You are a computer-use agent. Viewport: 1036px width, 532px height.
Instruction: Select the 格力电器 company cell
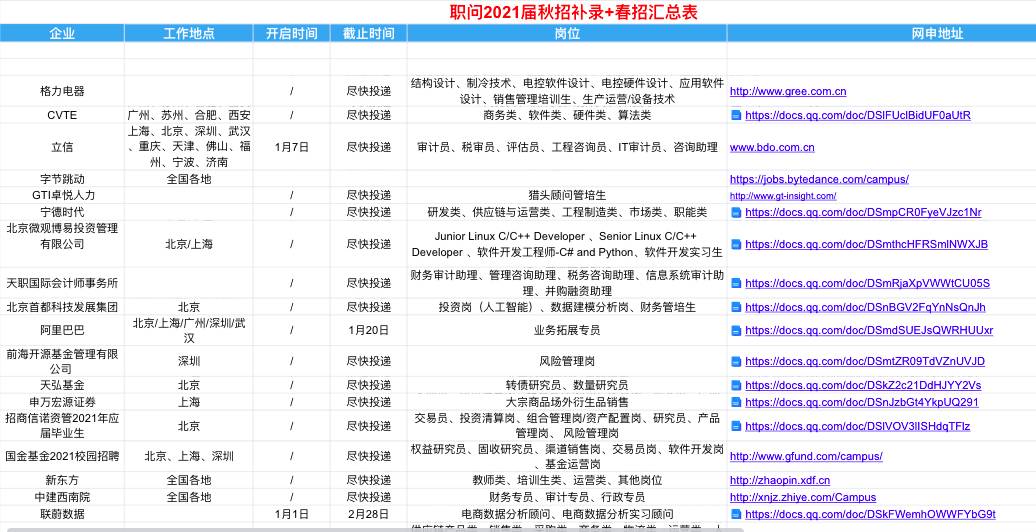coord(62,91)
